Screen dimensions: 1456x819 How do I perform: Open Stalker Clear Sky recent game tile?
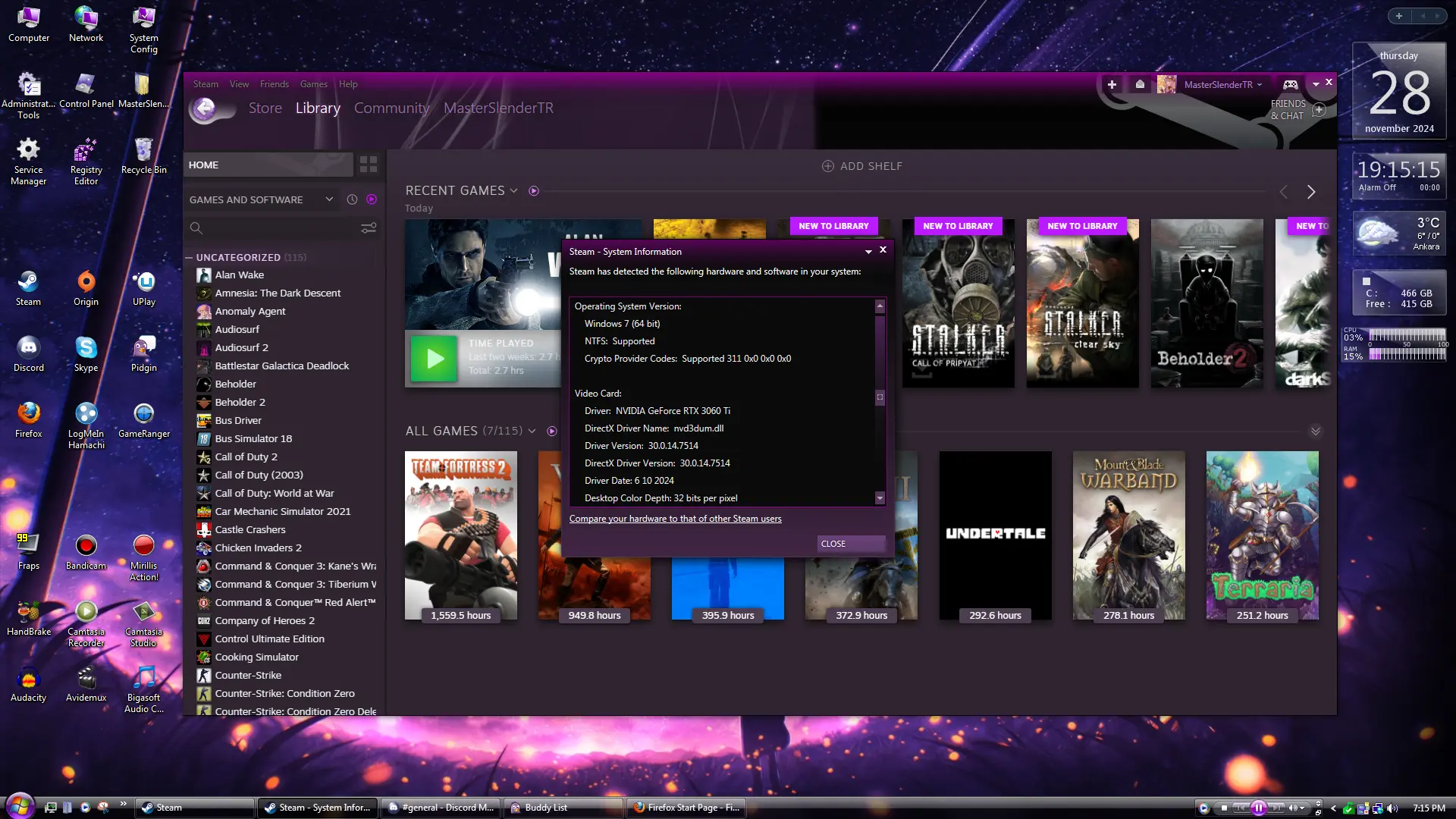(1082, 303)
